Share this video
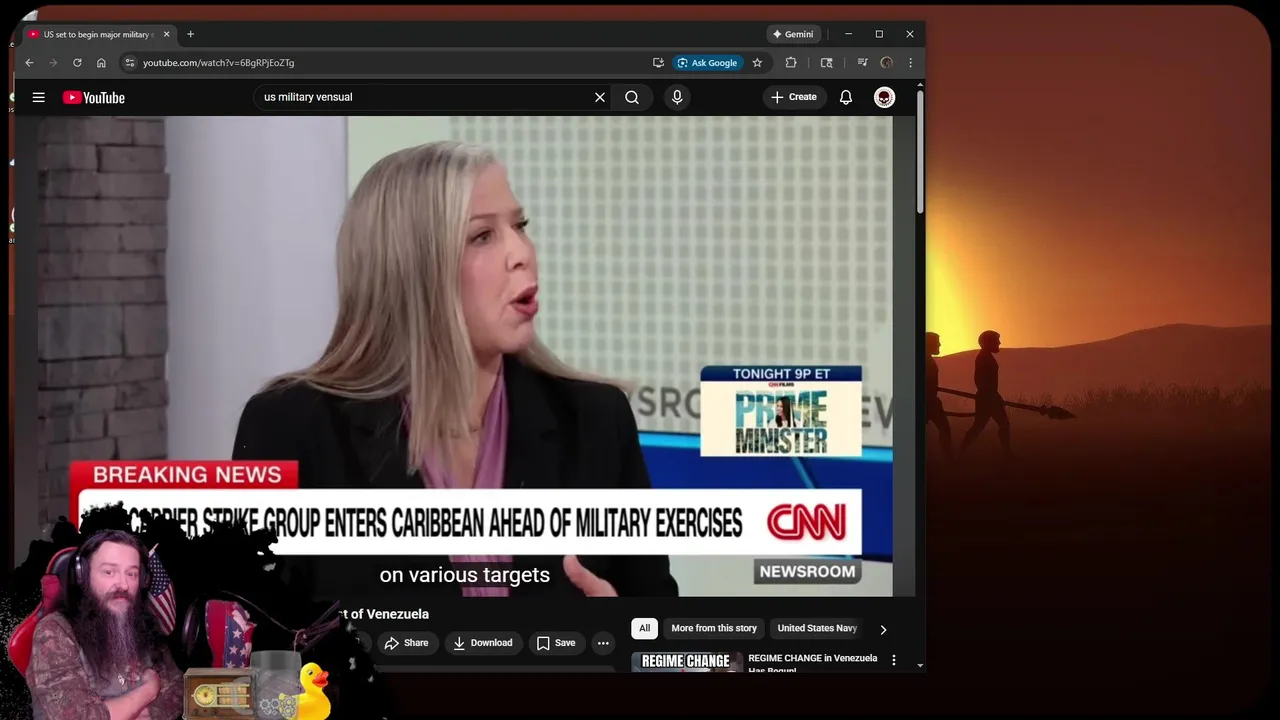This screenshot has height=720, width=1280. tap(407, 643)
